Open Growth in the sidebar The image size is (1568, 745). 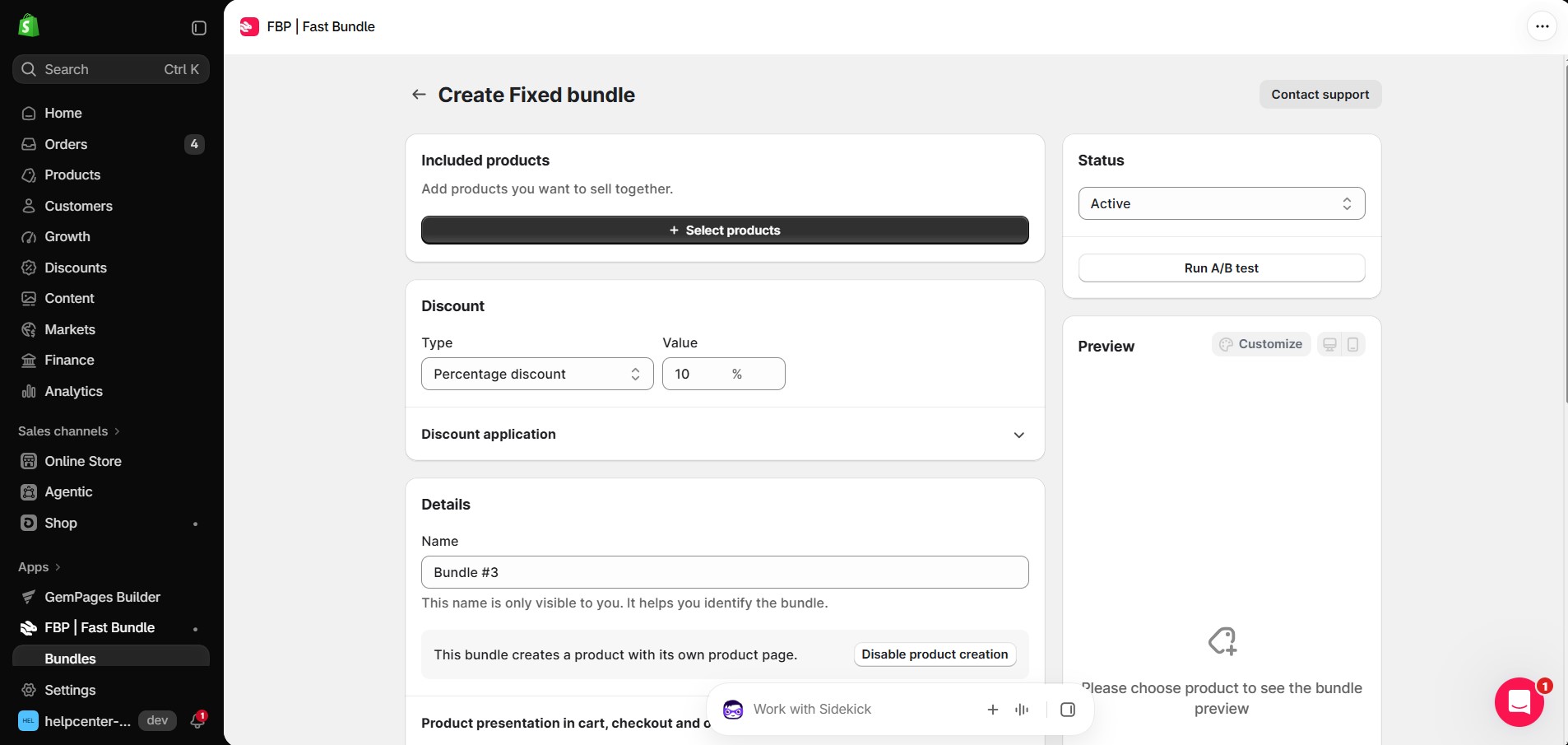point(111,236)
